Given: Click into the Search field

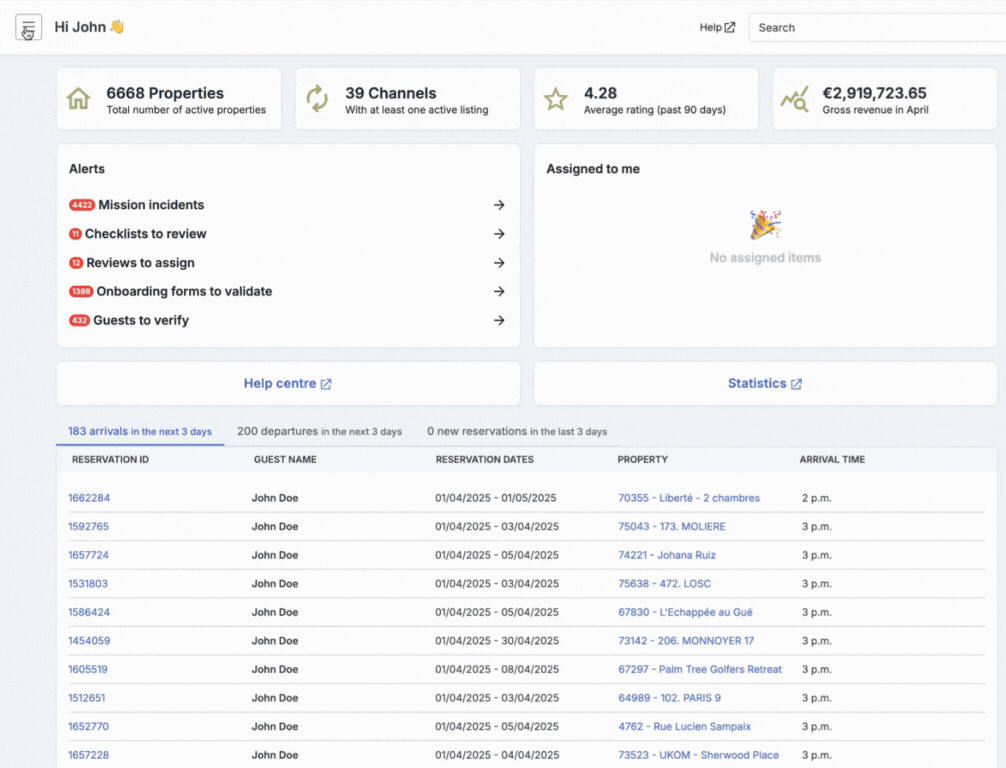Looking at the screenshot, I should pos(877,28).
